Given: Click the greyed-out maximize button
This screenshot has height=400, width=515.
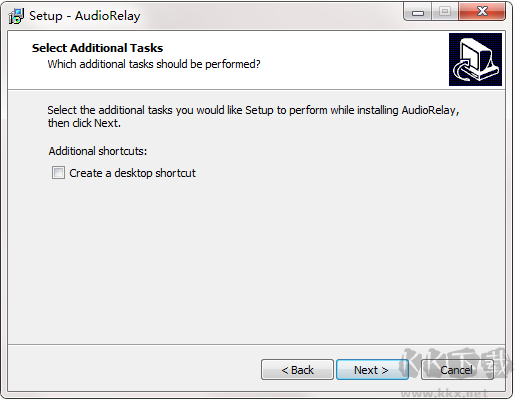Looking at the screenshot, I should pyautogui.click(x=445, y=12).
